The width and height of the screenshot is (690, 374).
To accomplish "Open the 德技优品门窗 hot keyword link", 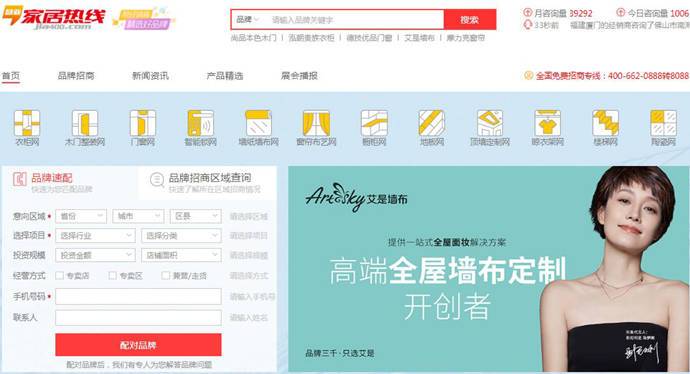I will [x=369, y=38].
